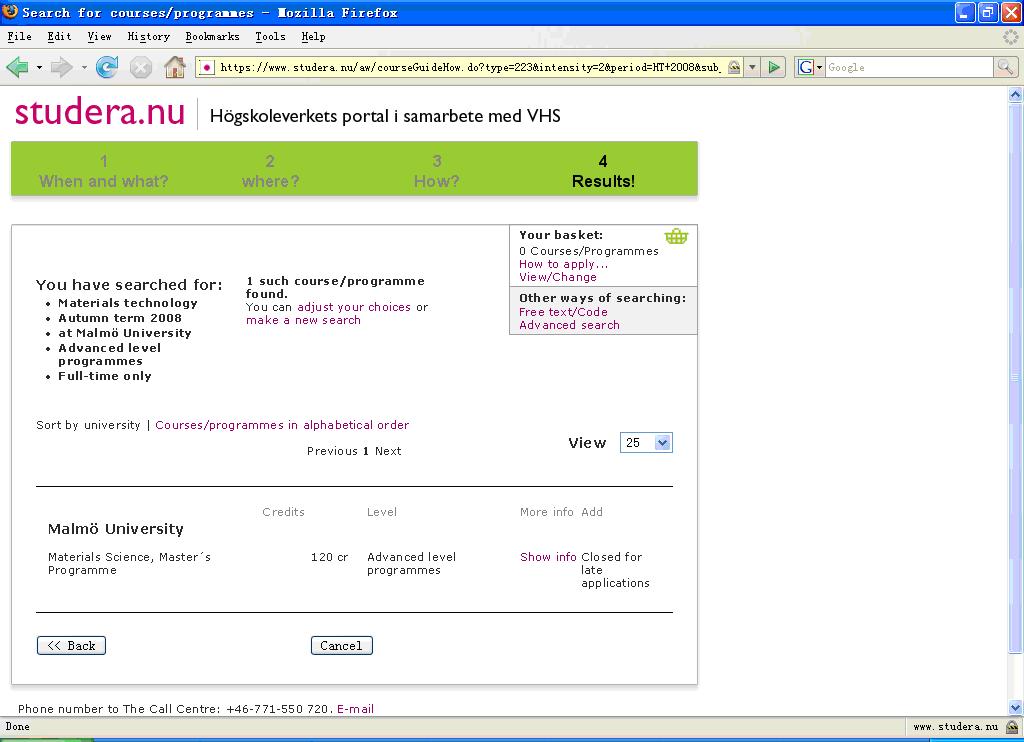
Task: Go to step 3 How?
Action: [436, 171]
